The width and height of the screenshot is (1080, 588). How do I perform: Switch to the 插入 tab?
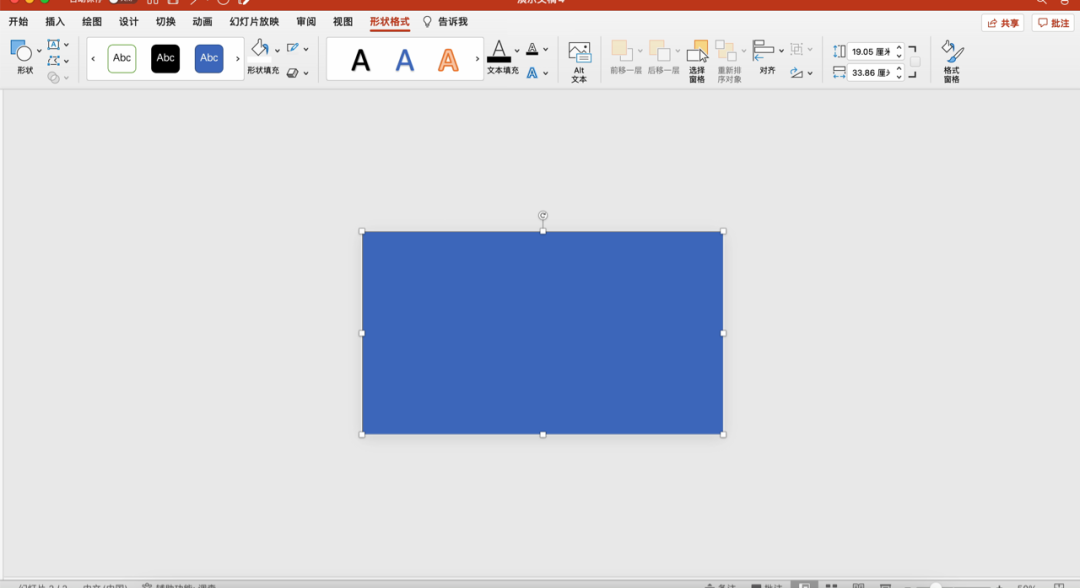point(55,22)
